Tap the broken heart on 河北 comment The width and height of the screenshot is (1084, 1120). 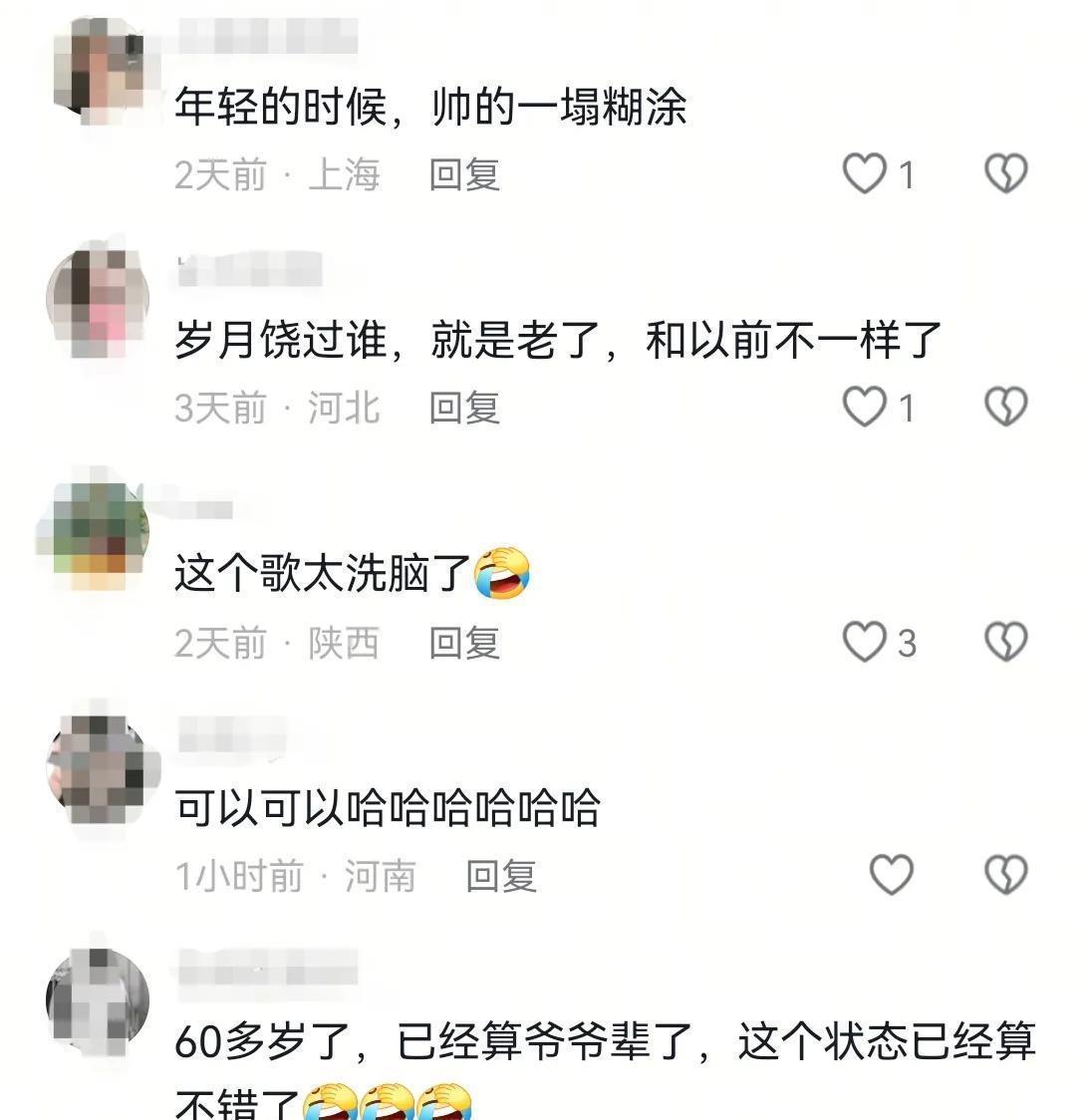(x=1005, y=408)
